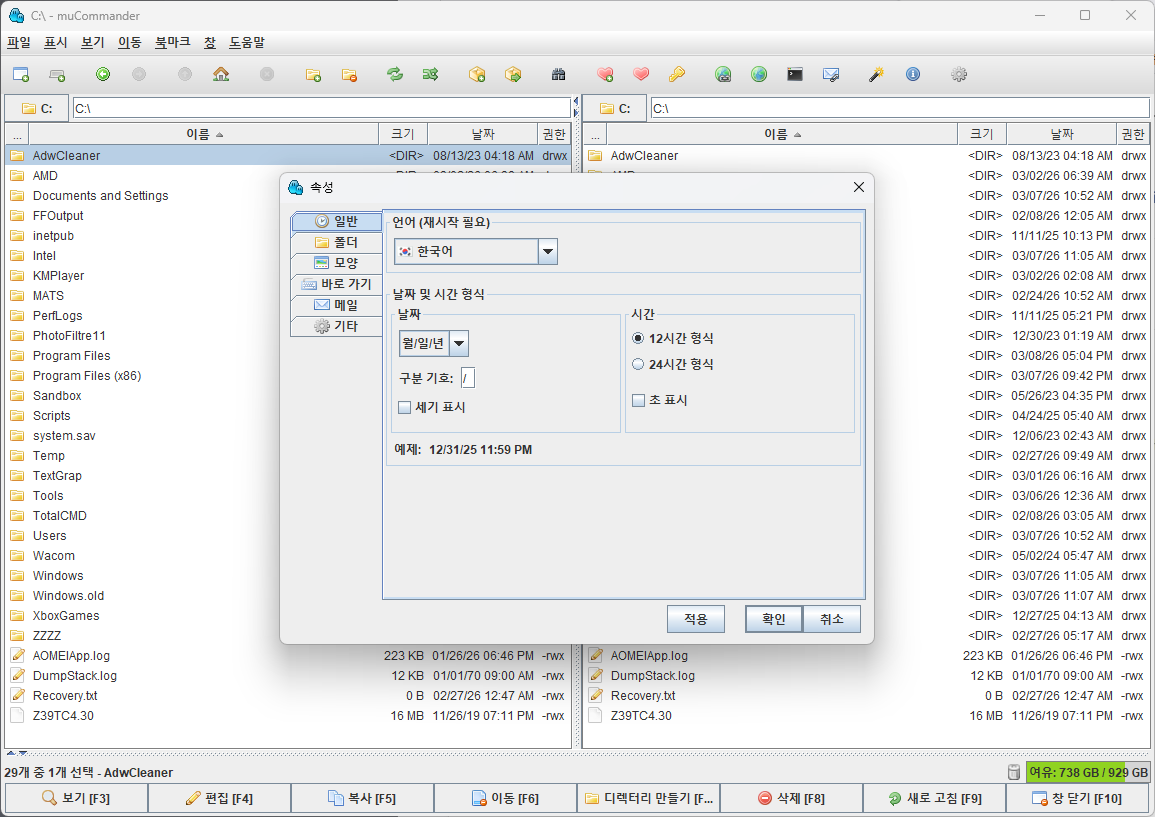Open preferences gear icon in toolbar

958,74
